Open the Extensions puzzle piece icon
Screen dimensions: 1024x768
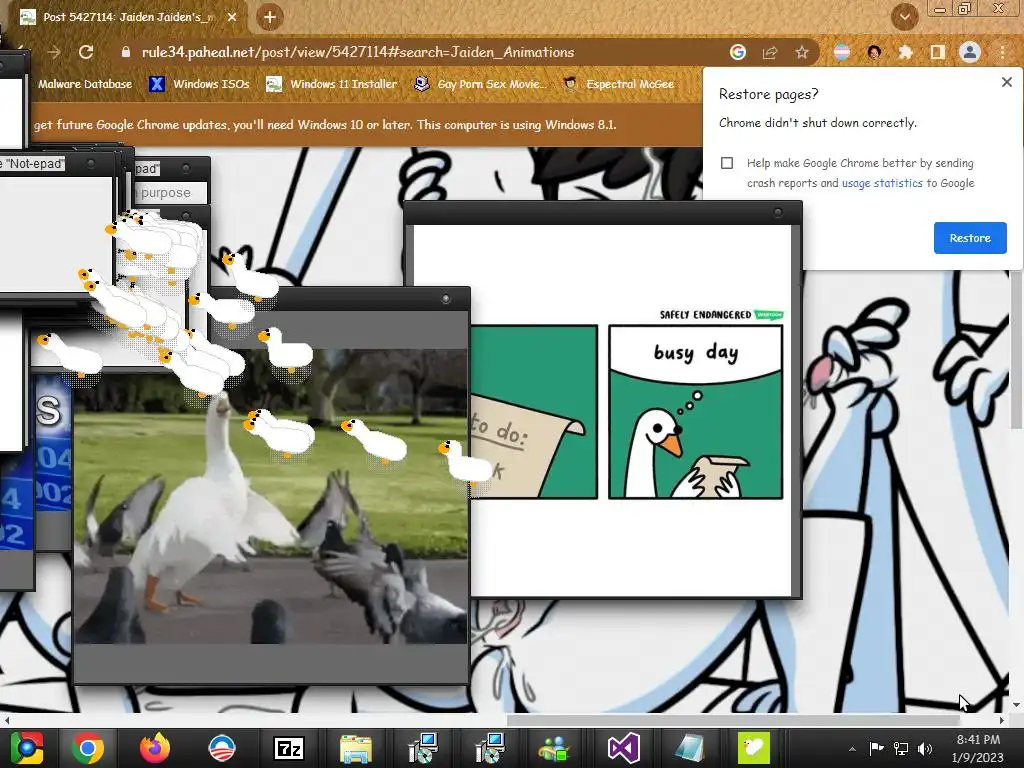(x=905, y=52)
